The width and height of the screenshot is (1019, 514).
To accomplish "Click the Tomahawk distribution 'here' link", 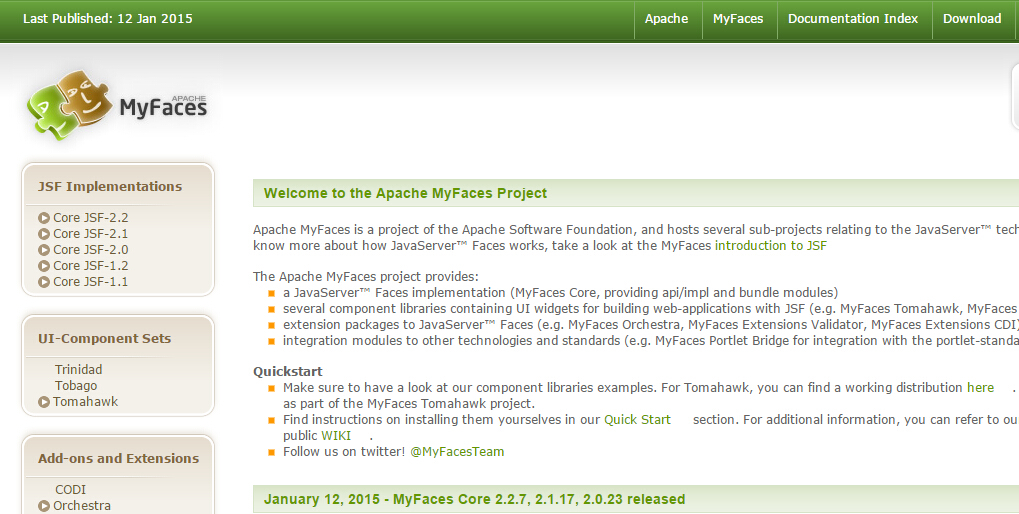I will (980, 387).
